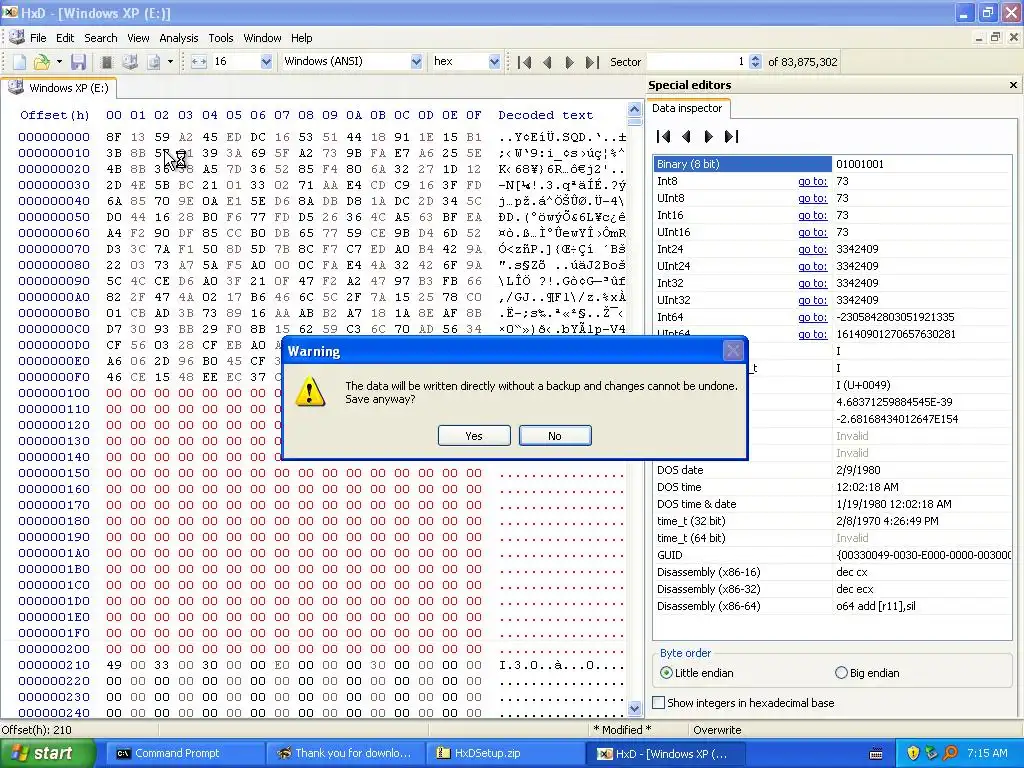This screenshot has height=768, width=1024.
Task: Click Disassembly (x86-32) row
Action: (832, 588)
